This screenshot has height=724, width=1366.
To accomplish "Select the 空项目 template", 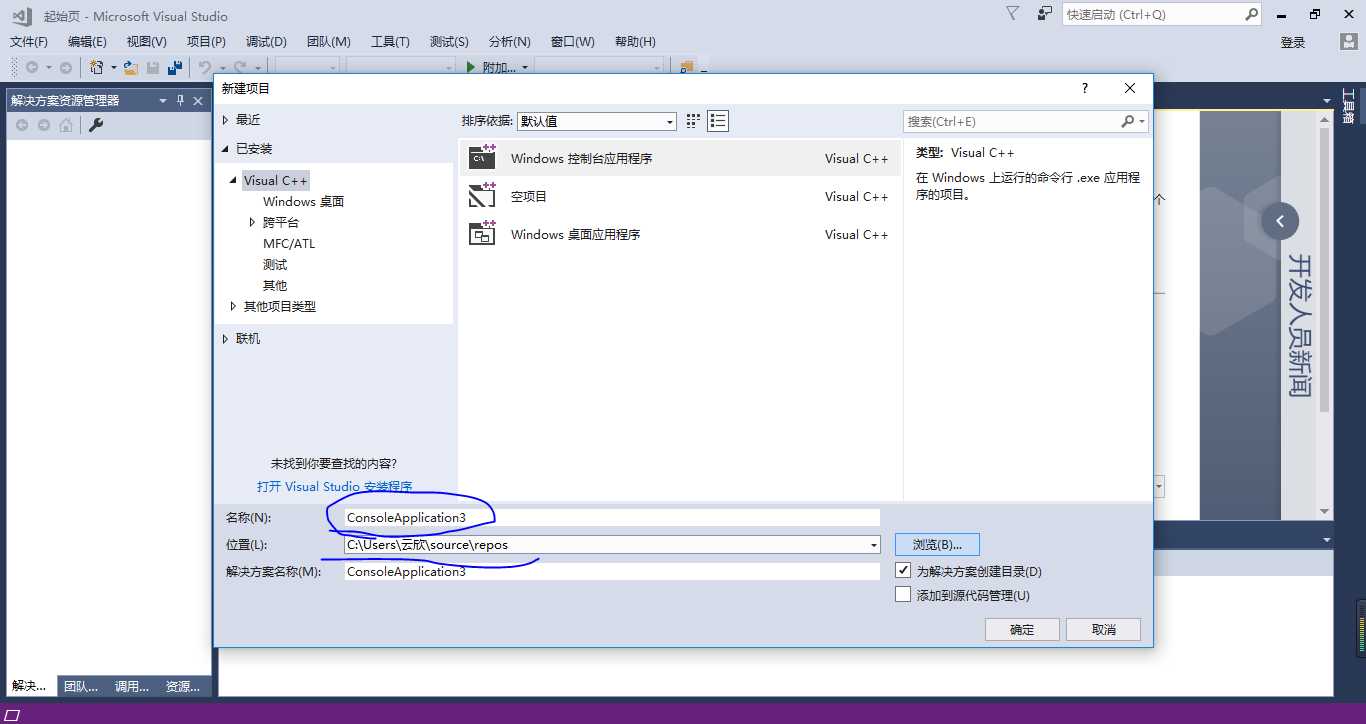I will 679,196.
